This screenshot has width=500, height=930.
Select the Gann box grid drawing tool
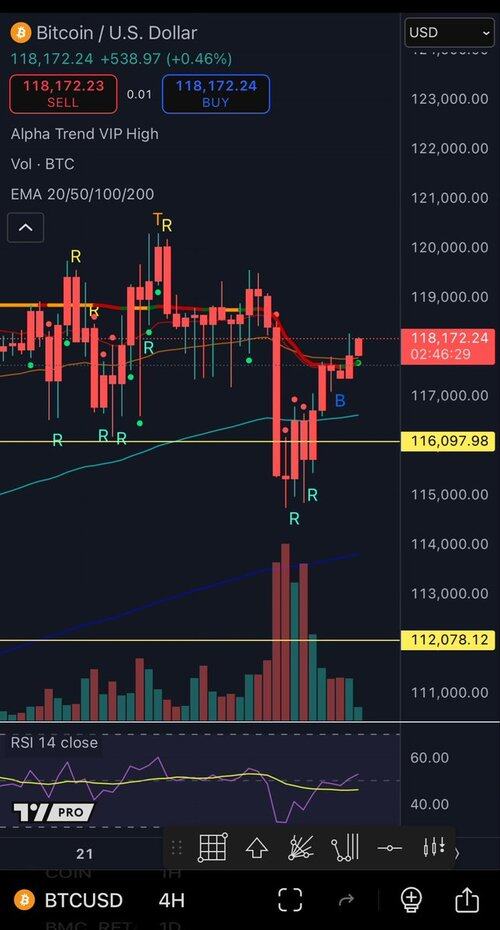pyautogui.click(x=212, y=848)
